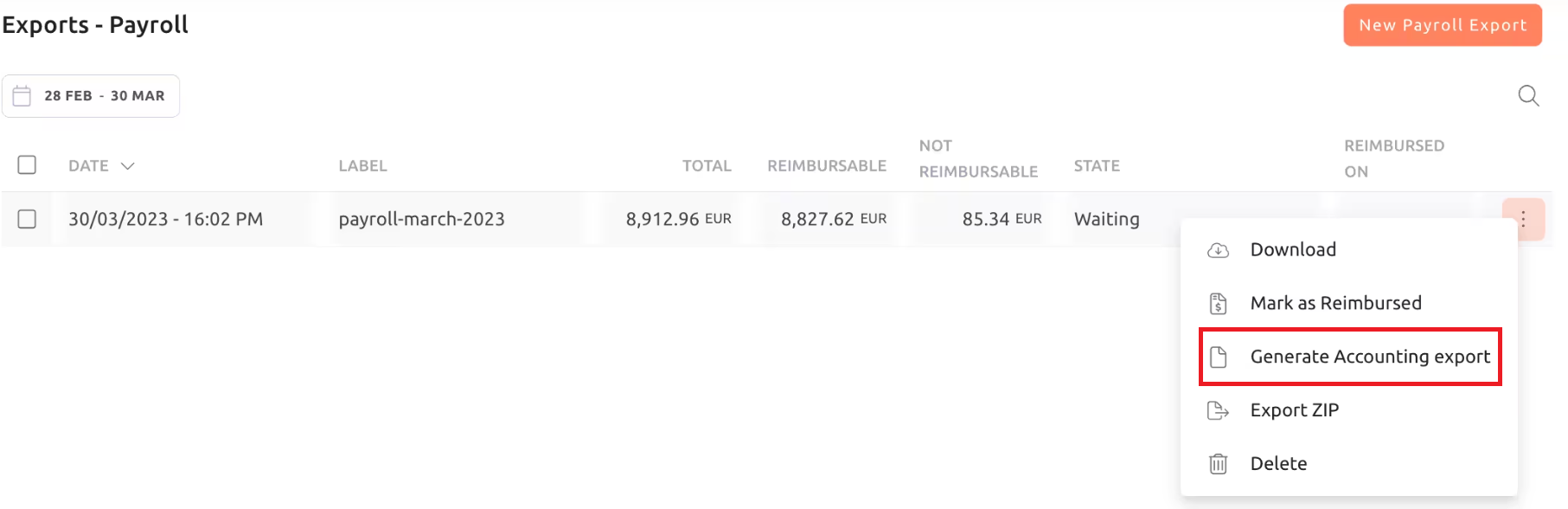
Task: Click the search magnifier icon
Action: (1528, 96)
